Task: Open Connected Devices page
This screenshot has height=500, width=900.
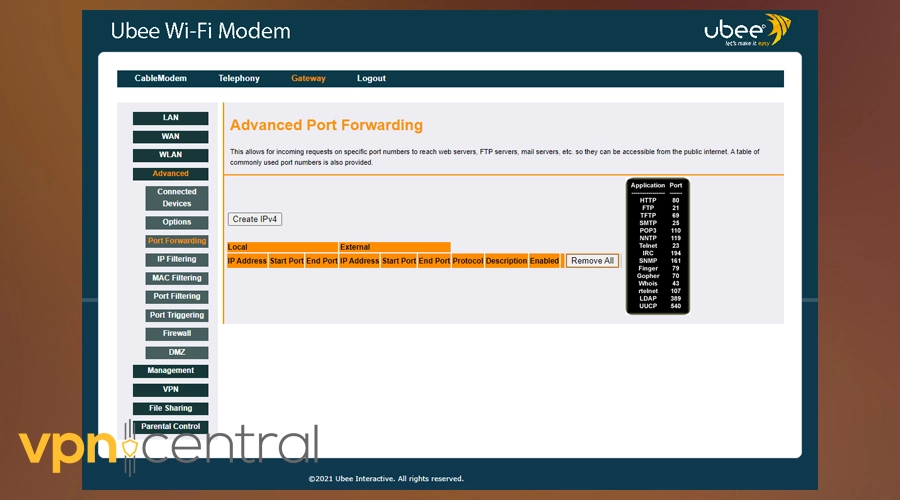Action: pos(177,197)
